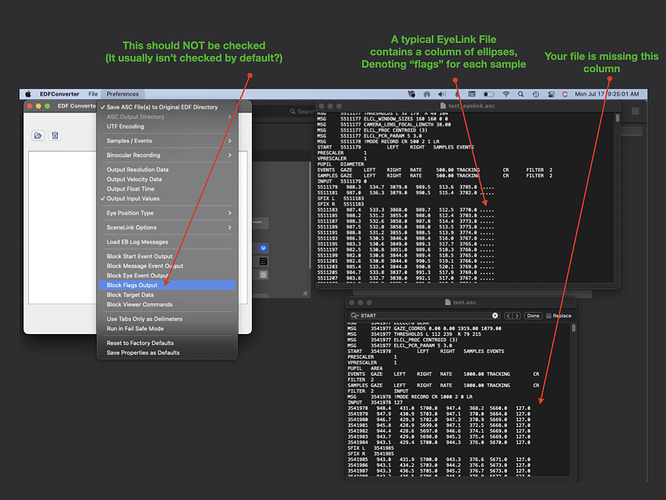Open the Apple menu

coord(28,94)
